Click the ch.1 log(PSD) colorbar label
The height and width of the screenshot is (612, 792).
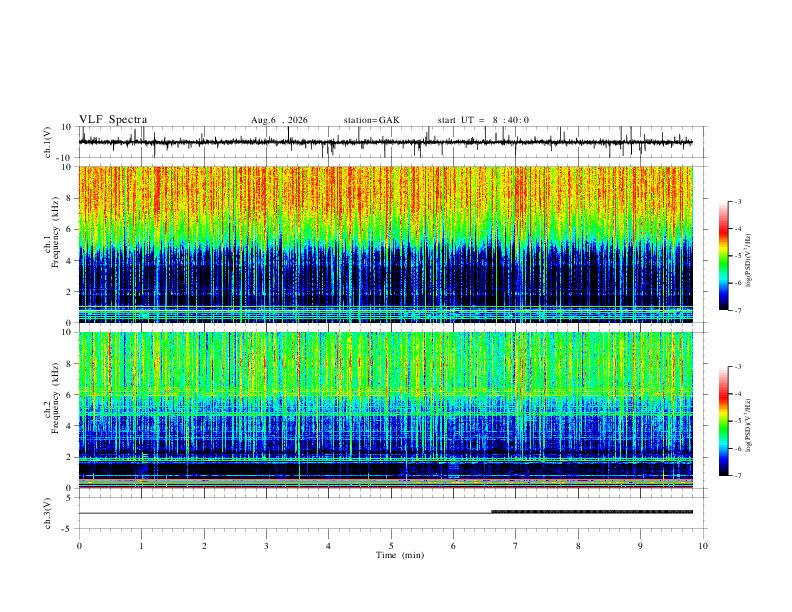[749, 261]
